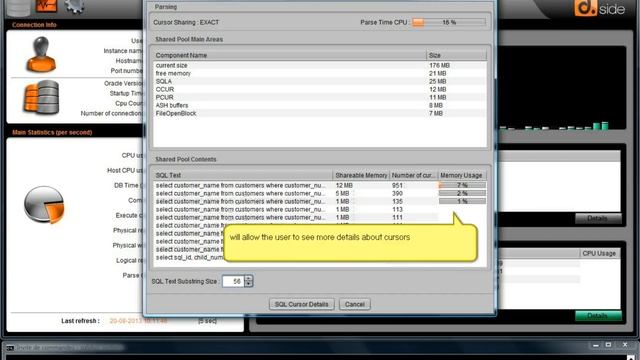Viewport: 640px width, 360px height.
Task: Click the SQL Text Substring Size field
Action: tap(233, 281)
